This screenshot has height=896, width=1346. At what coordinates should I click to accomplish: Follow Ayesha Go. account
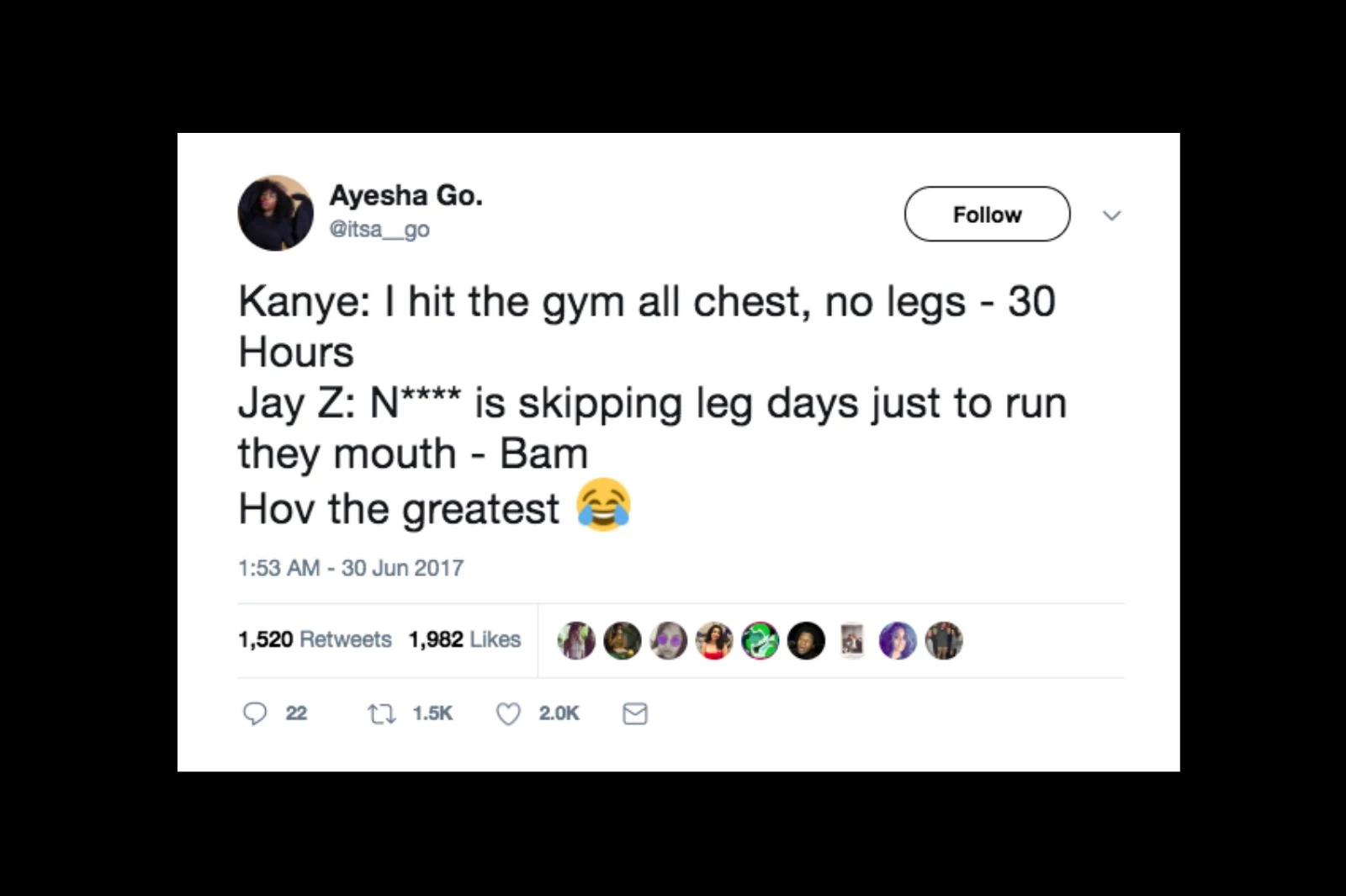point(988,215)
